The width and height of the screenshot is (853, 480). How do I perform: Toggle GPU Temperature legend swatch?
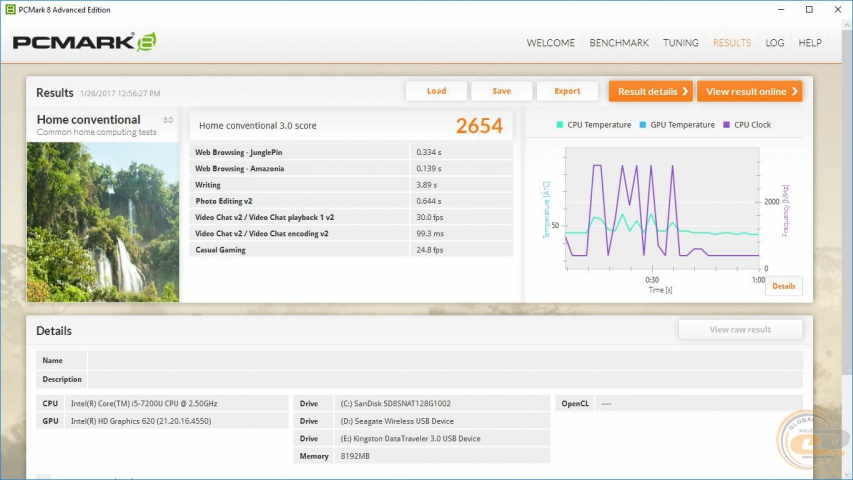643,125
